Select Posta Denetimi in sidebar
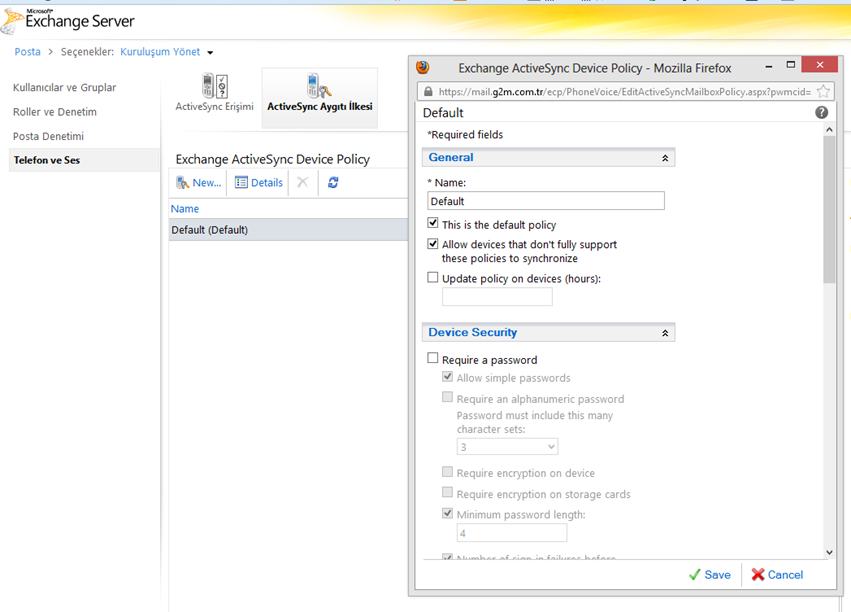The height and width of the screenshot is (612, 851). 48,136
